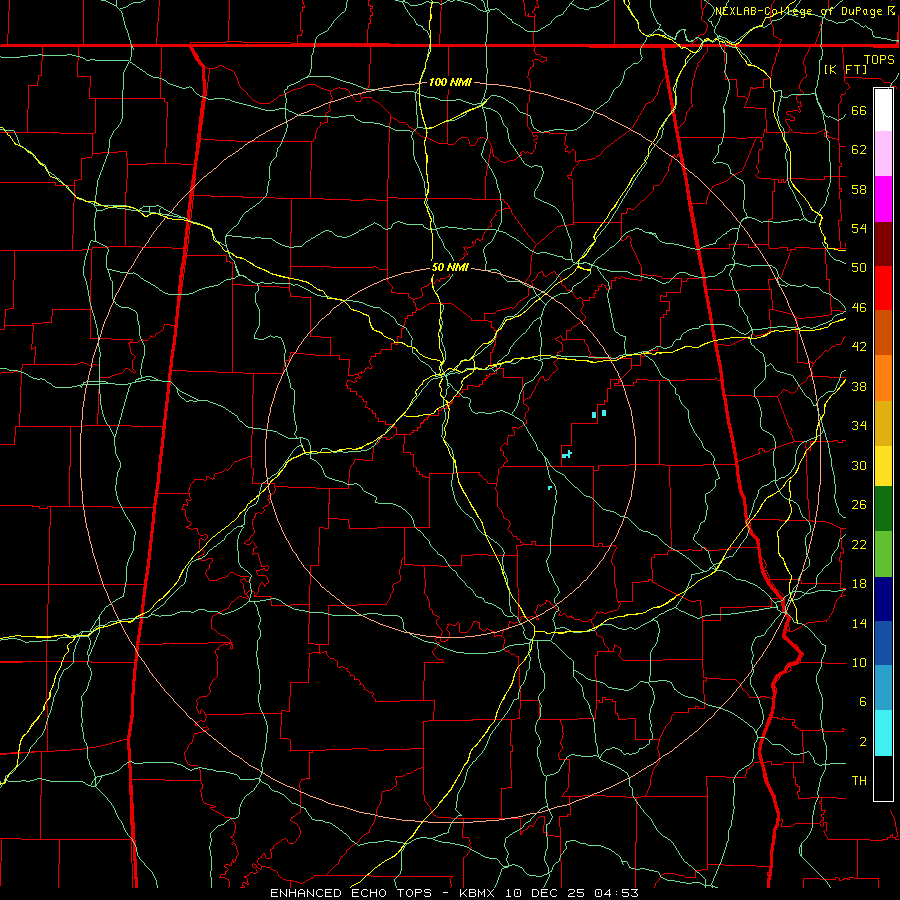Select the dark red legend block

pos(883,244)
